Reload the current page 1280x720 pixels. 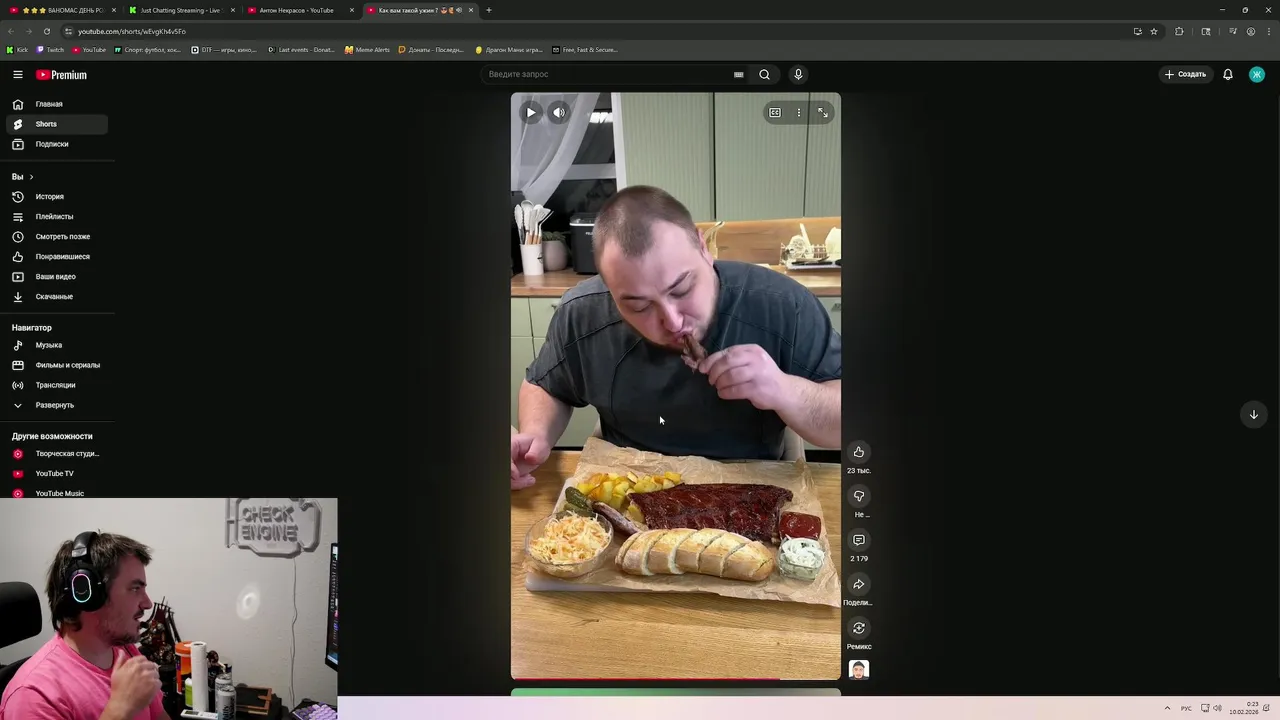[x=47, y=31]
